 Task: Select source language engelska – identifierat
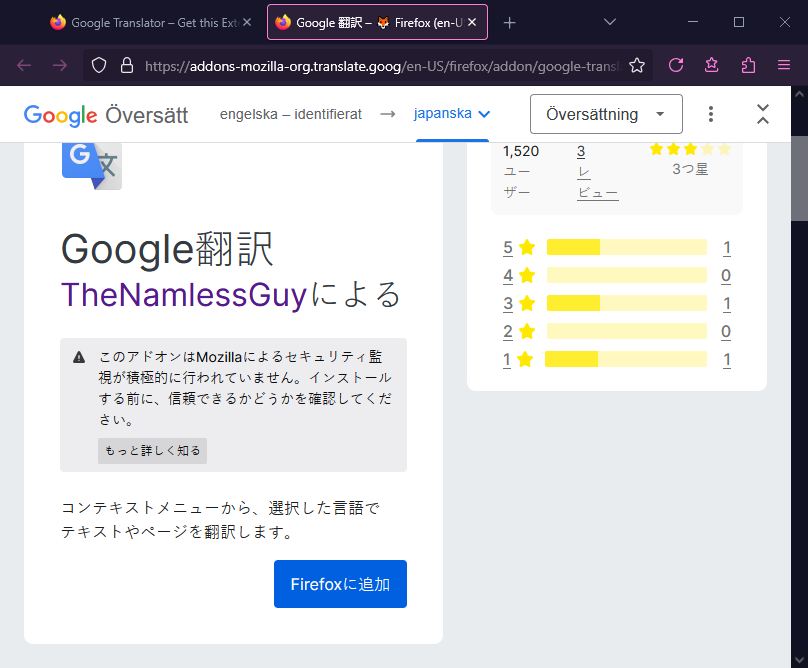[291, 114]
